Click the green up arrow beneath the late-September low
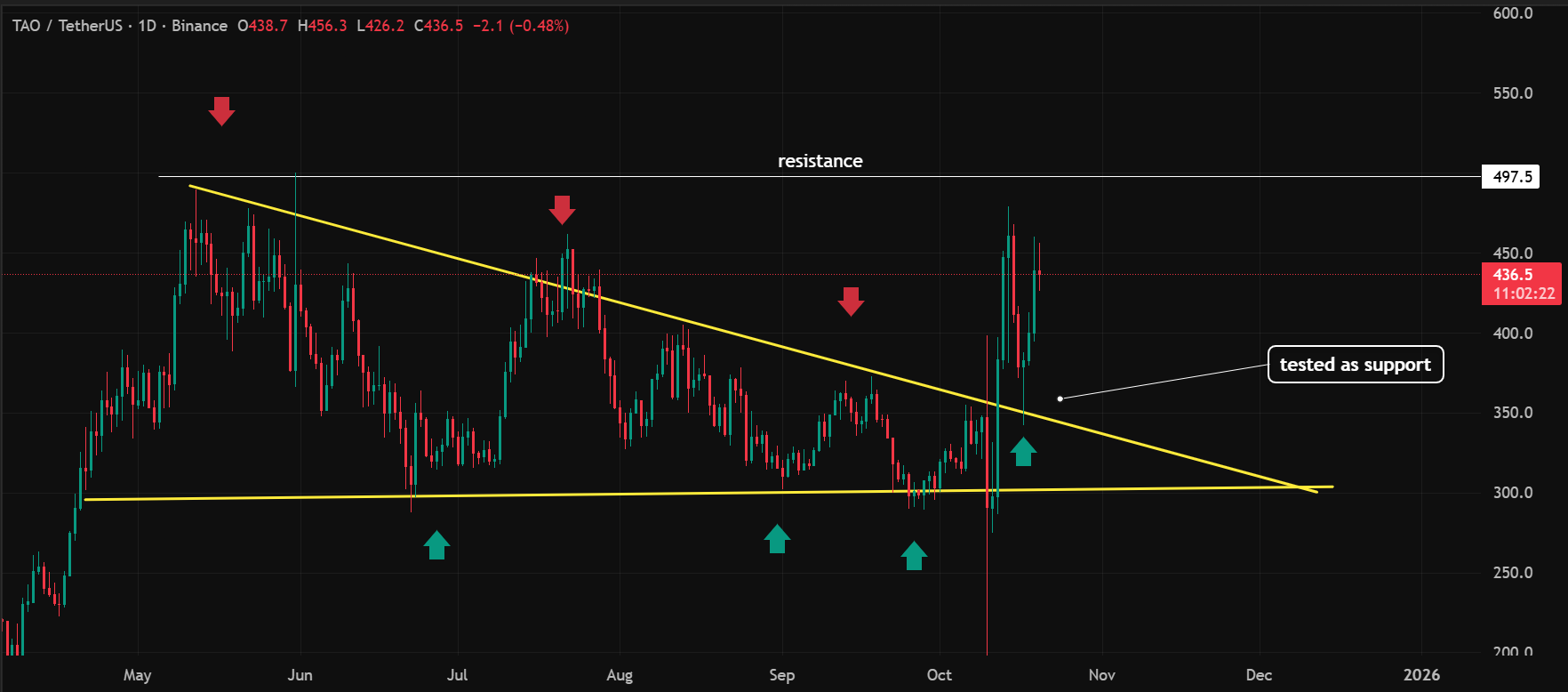This screenshot has height=692, width=1568. (914, 555)
